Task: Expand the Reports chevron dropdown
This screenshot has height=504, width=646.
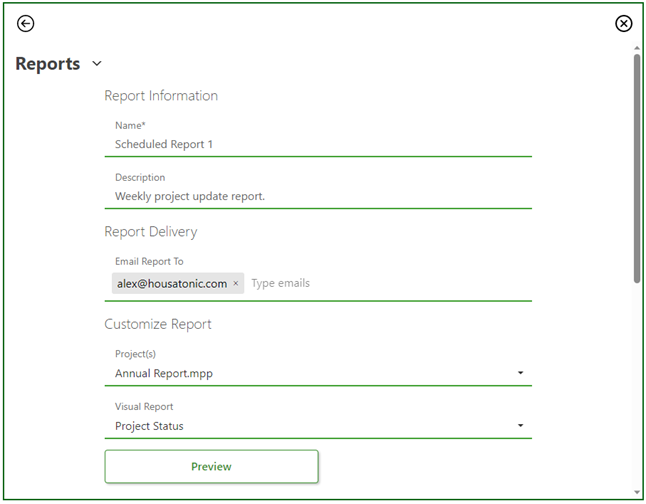Action: click(97, 64)
